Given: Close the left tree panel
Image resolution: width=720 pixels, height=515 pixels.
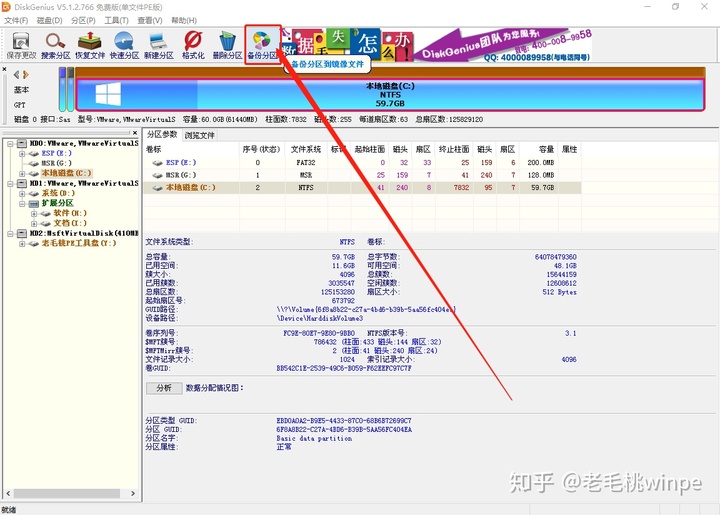Looking at the screenshot, I should click(x=135, y=133).
